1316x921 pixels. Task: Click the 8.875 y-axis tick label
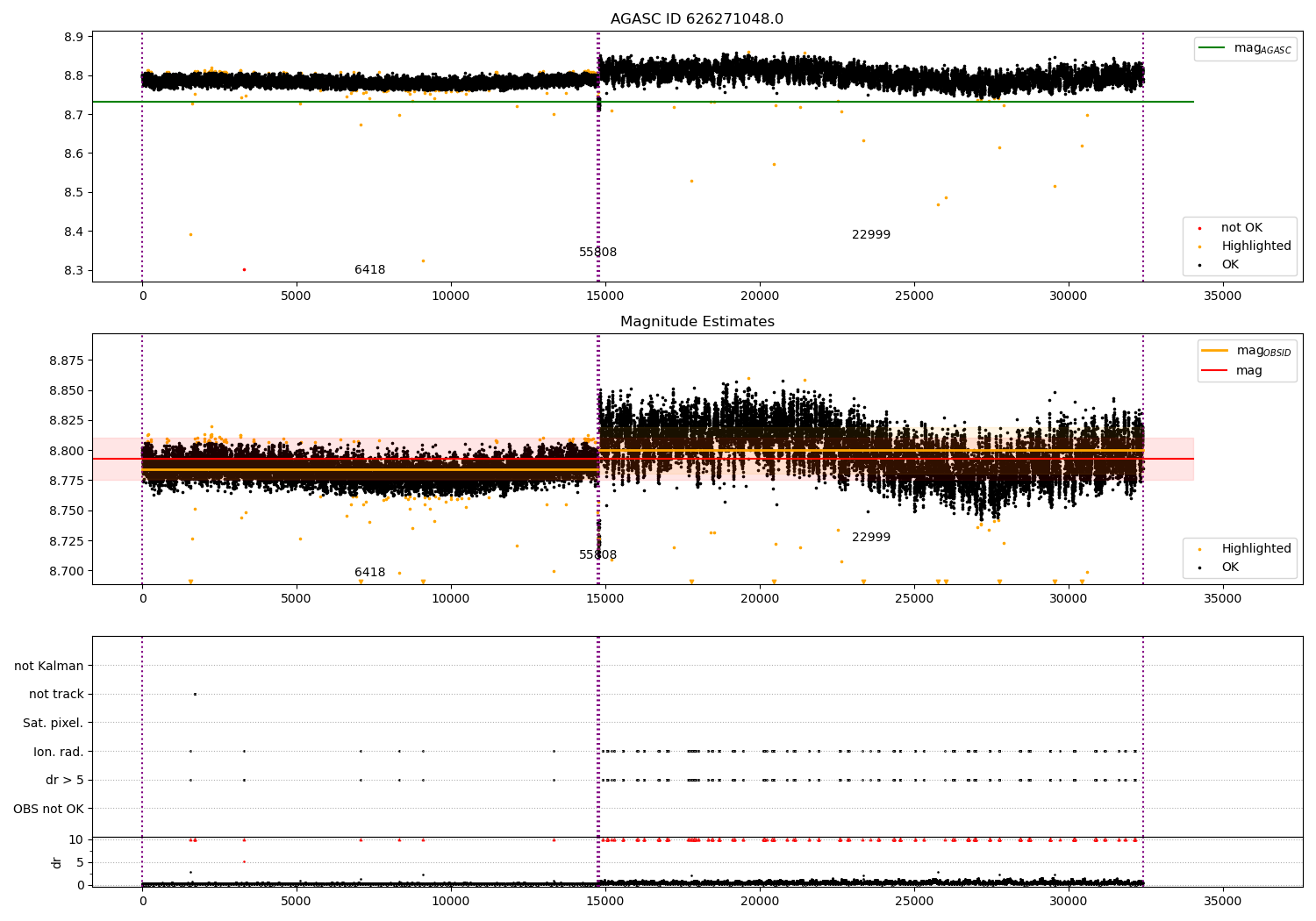tap(67, 361)
